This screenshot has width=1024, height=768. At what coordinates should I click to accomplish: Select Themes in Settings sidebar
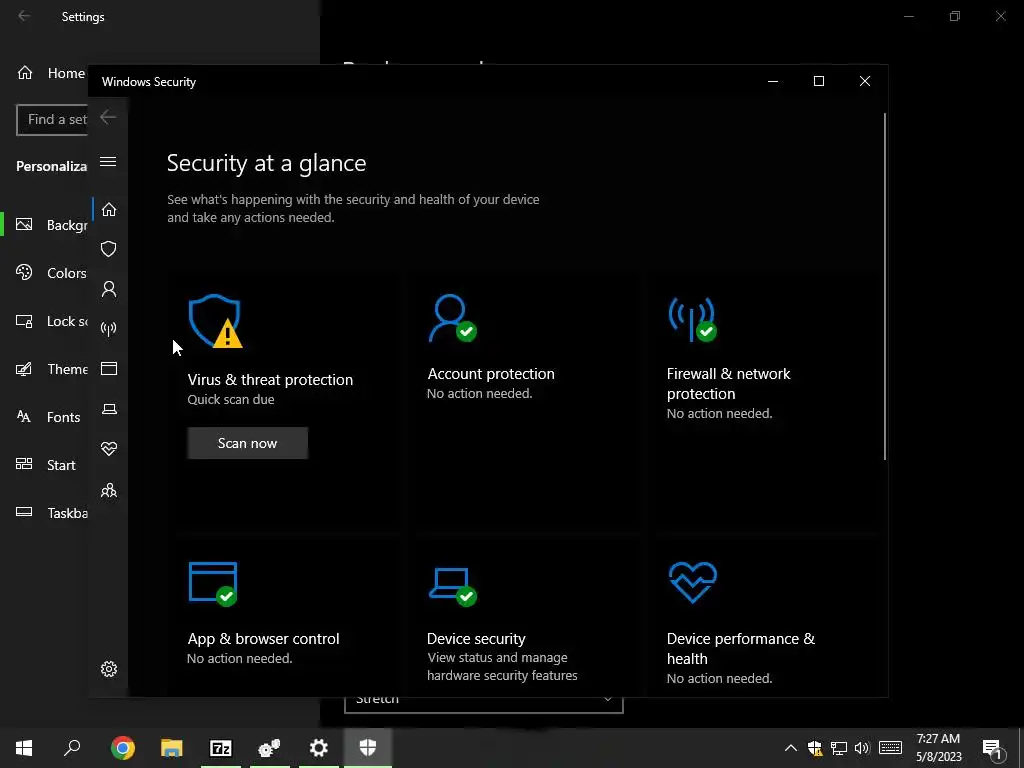click(x=51, y=369)
